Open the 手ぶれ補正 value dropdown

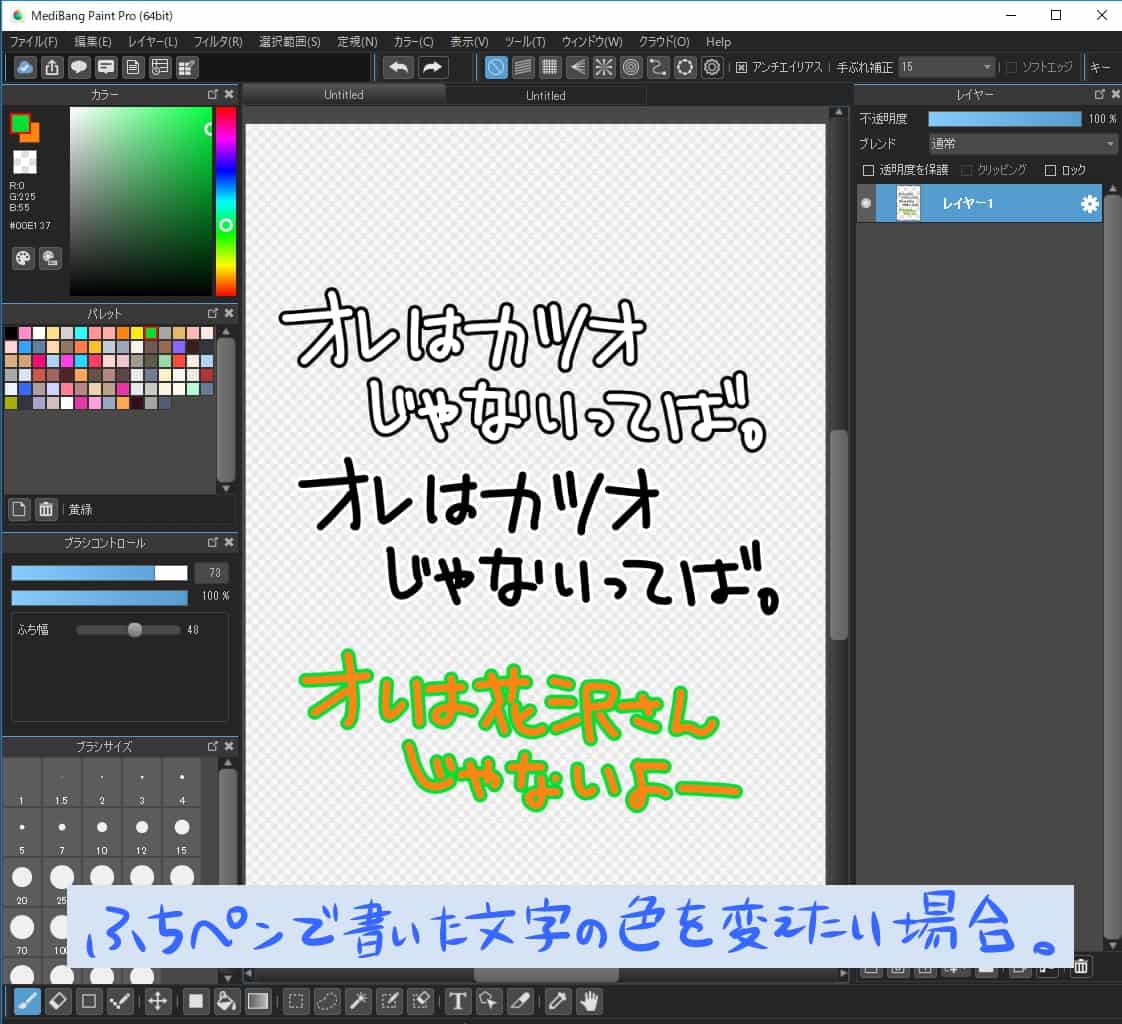(947, 67)
